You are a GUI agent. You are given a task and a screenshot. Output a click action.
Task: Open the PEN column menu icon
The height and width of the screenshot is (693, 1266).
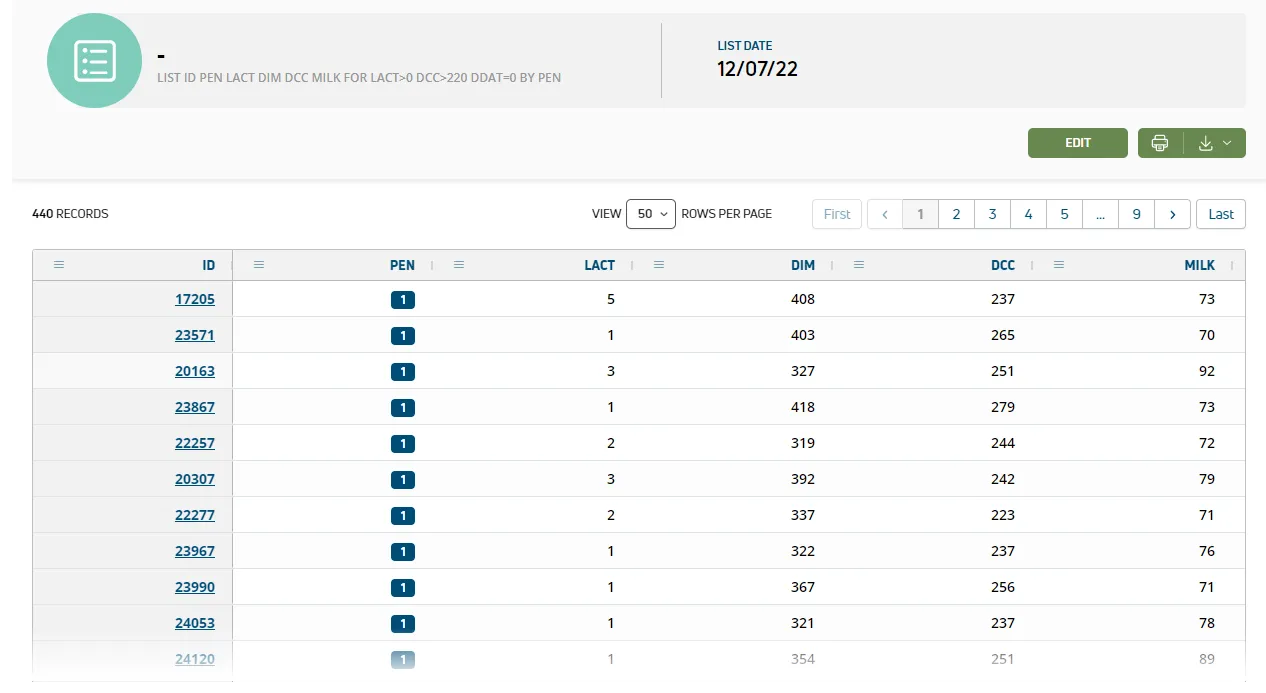(259, 265)
